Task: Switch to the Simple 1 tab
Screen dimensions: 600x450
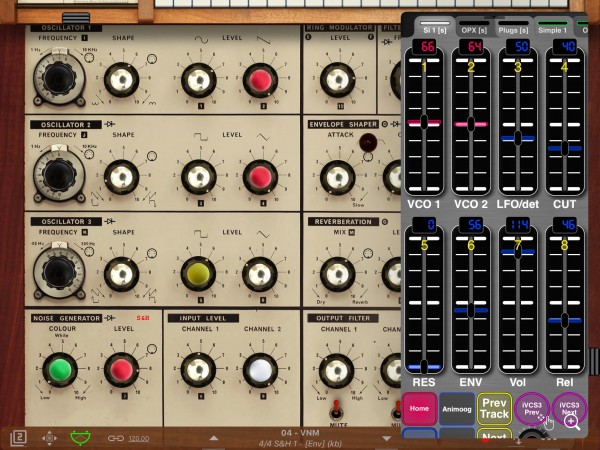Action: click(x=552, y=30)
